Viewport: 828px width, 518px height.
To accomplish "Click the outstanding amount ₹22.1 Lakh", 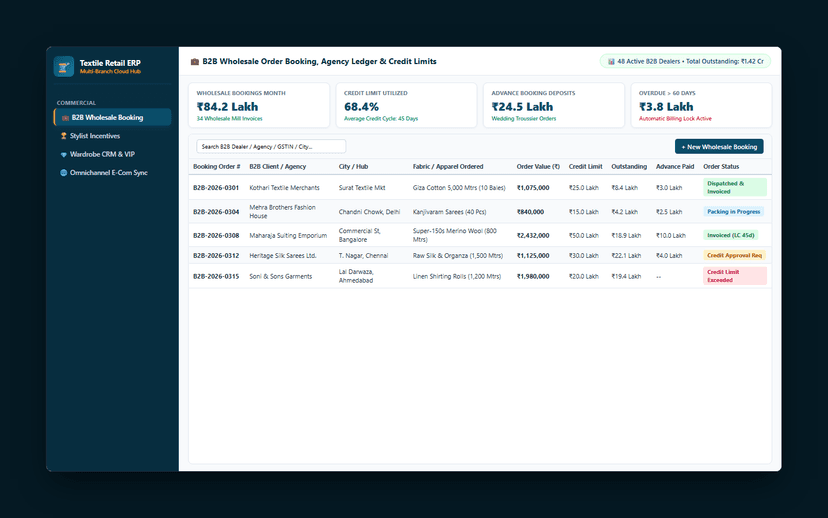I will [x=626, y=256].
